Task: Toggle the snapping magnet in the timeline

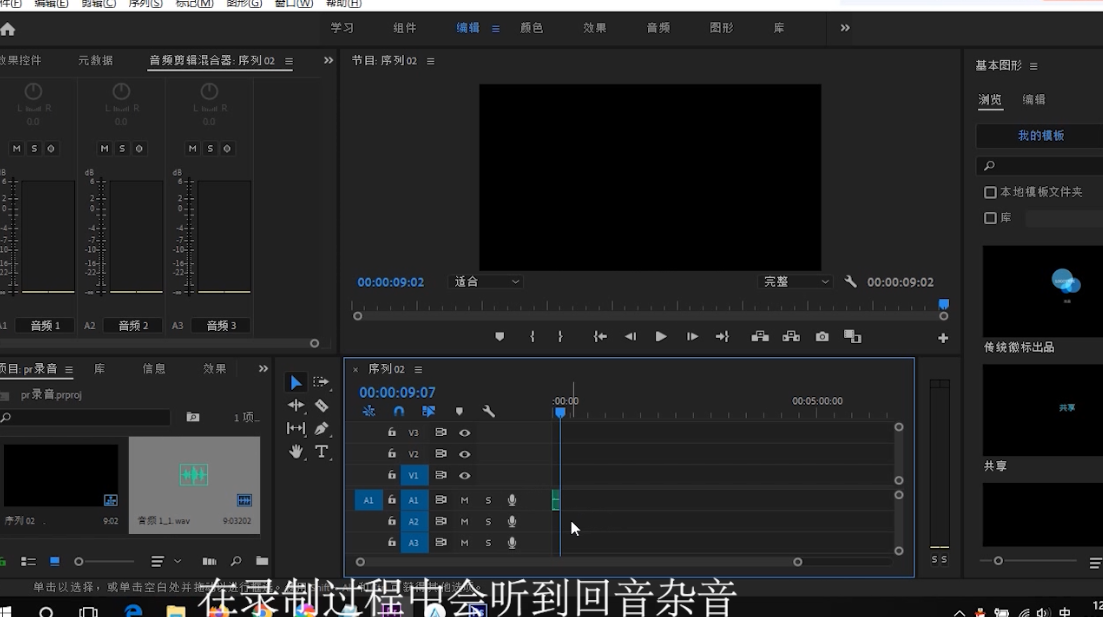Action: tap(398, 411)
